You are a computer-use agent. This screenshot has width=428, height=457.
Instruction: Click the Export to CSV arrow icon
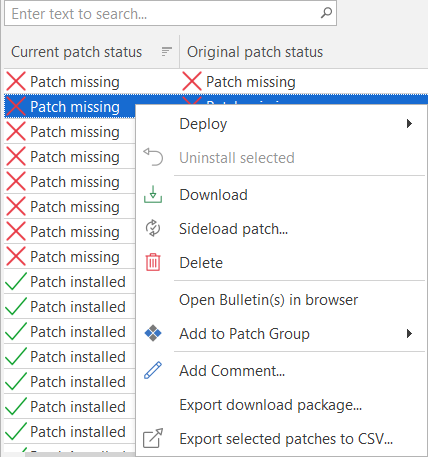(153, 438)
